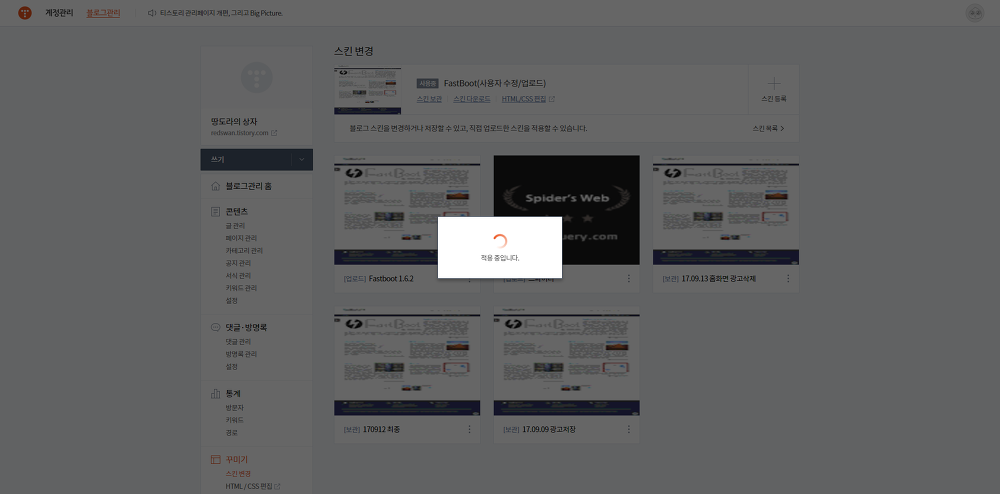Open more options for 170912 최종

[469, 430]
